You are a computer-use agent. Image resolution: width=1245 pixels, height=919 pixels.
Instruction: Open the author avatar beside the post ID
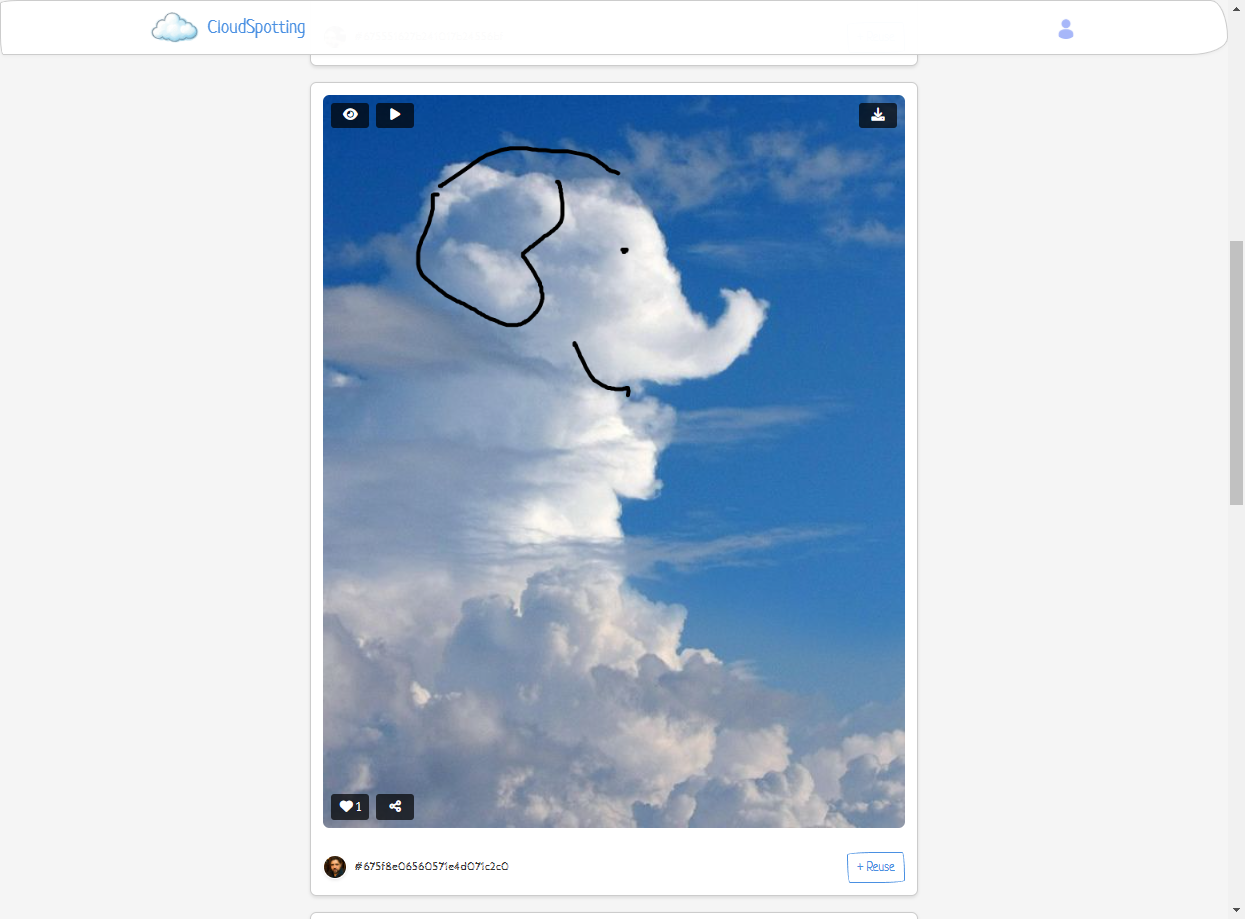tap(335, 867)
